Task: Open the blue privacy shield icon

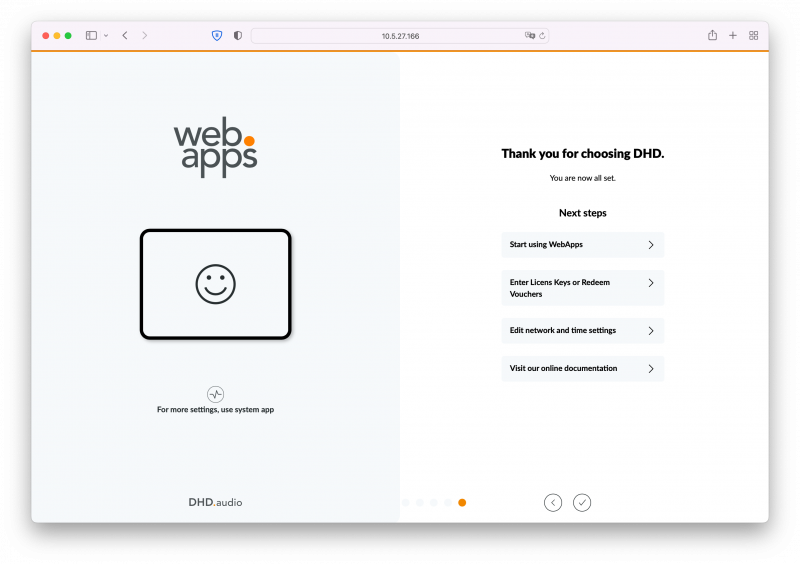Action: [x=217, y=35]
